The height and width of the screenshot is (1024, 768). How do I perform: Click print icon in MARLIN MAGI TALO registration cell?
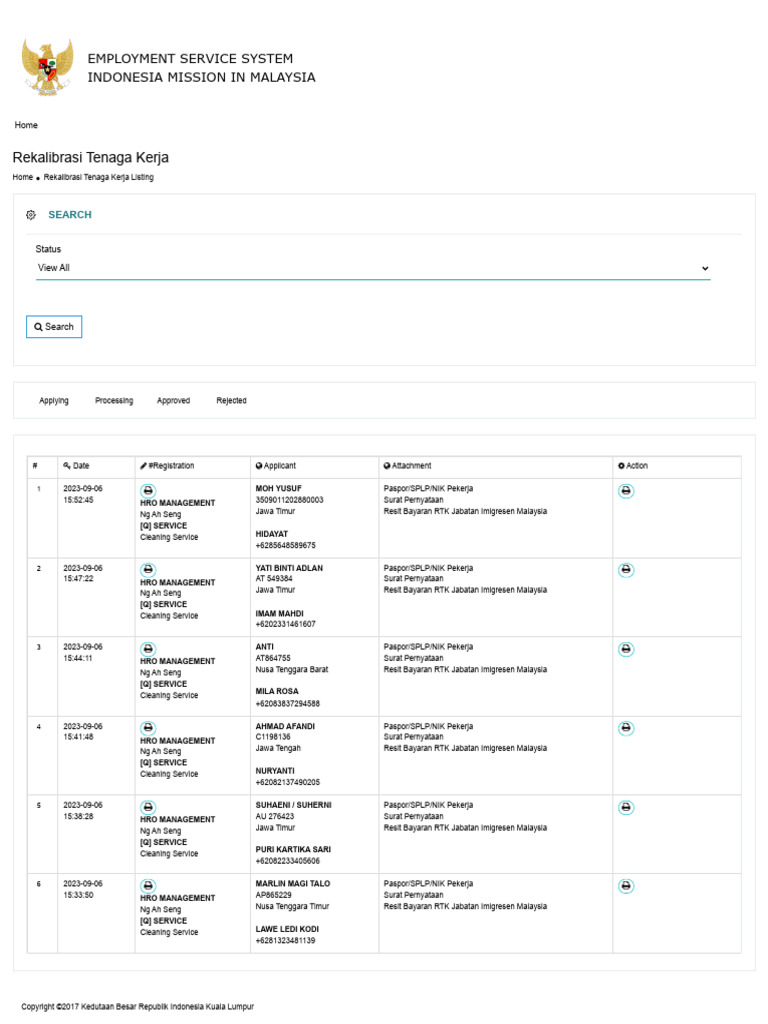pos(148,886)
